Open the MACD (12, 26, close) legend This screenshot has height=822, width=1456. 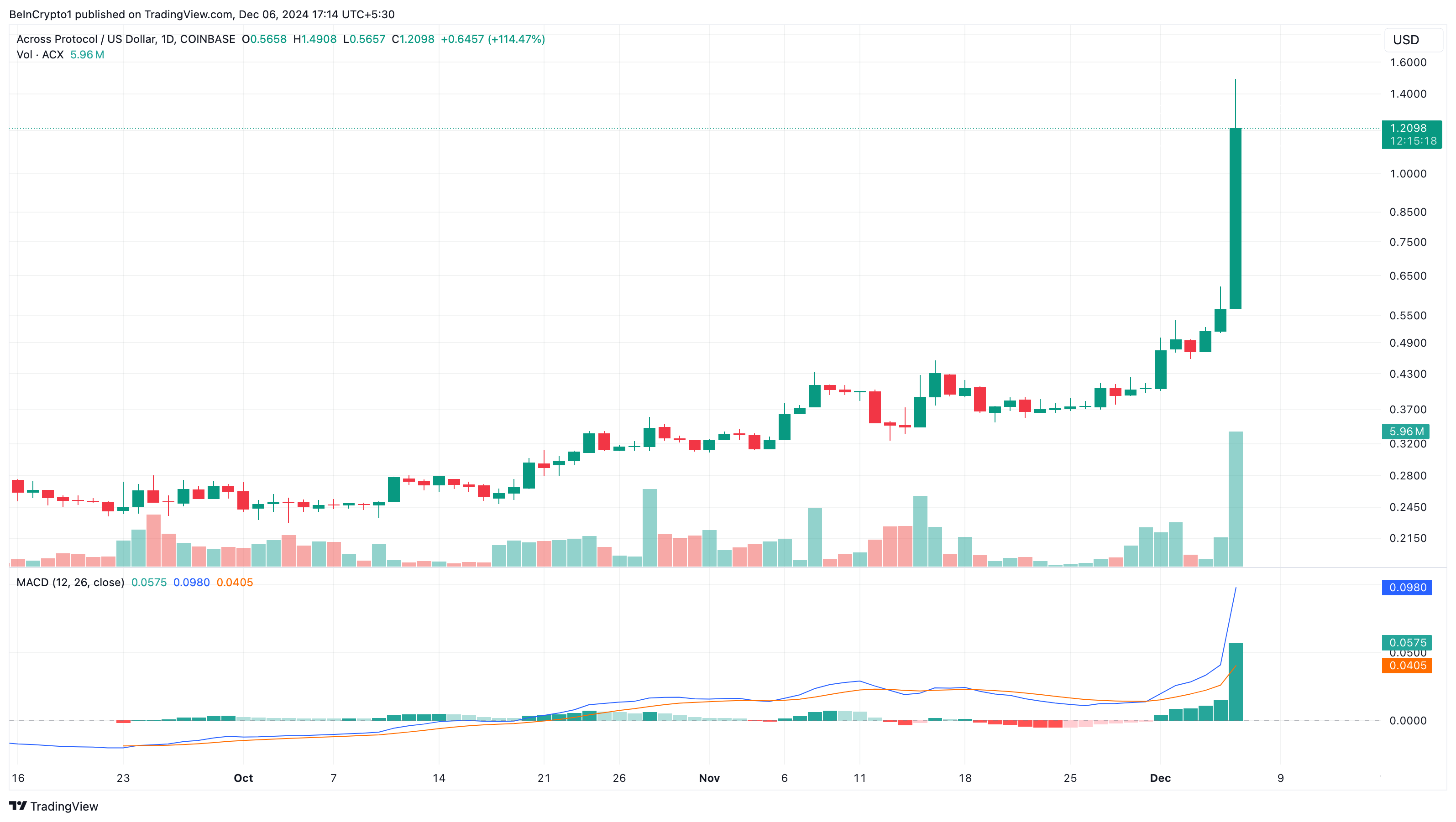coord(70,583)
